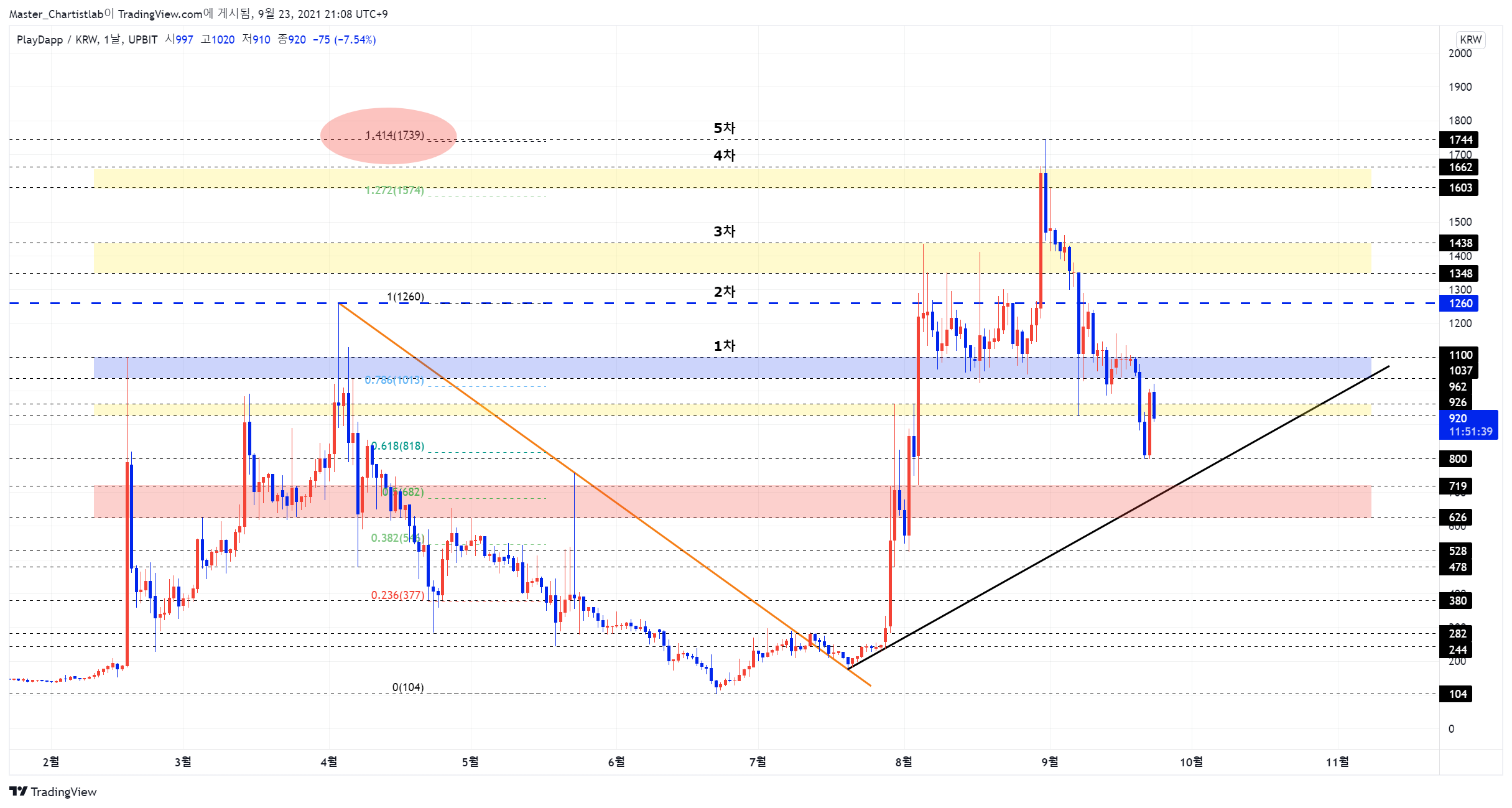Click the 10월 date axis label
1512x808 pixels.
pos(1191,762)
